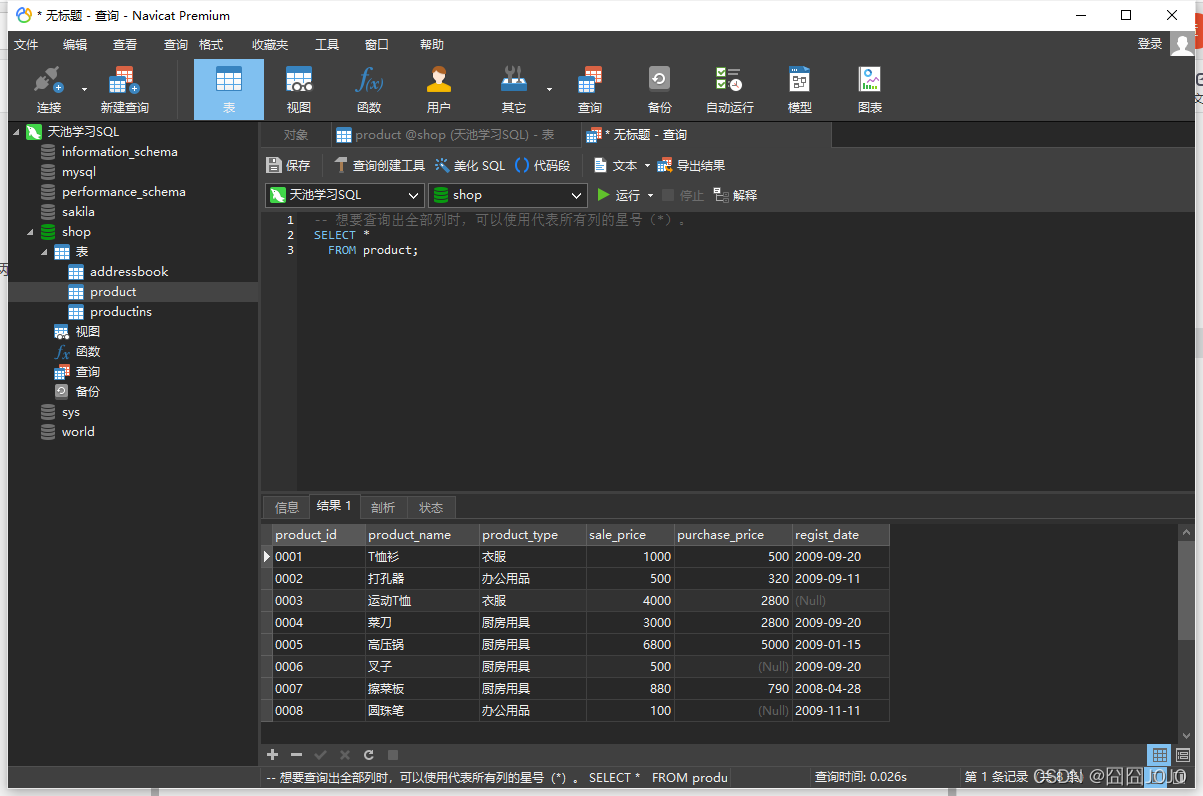This screenshot has height=796, width=1203.
Task: Open the Automation (自动运行) toolbar icon
Action: coord(730,90)
